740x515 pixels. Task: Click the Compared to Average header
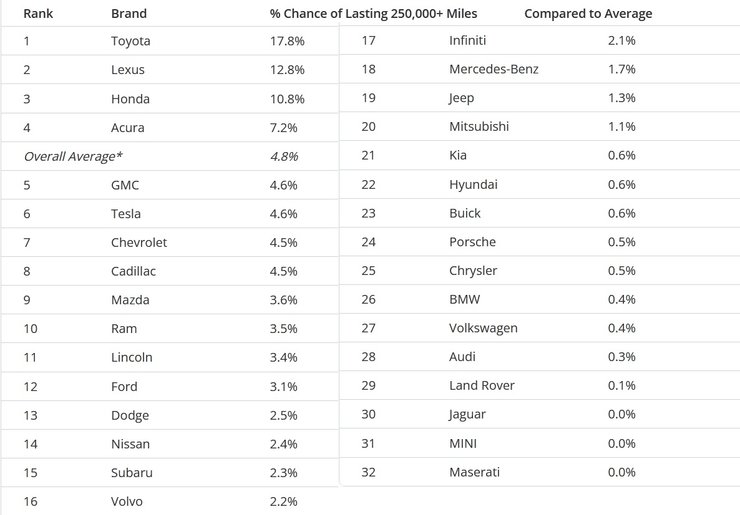click(x=588, y=14)
